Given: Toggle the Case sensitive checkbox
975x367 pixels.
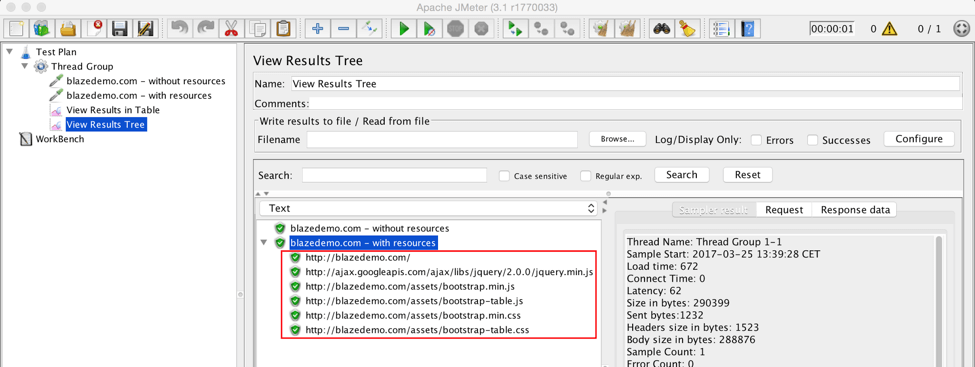Looking at the screenshot, I should (505, 176).
